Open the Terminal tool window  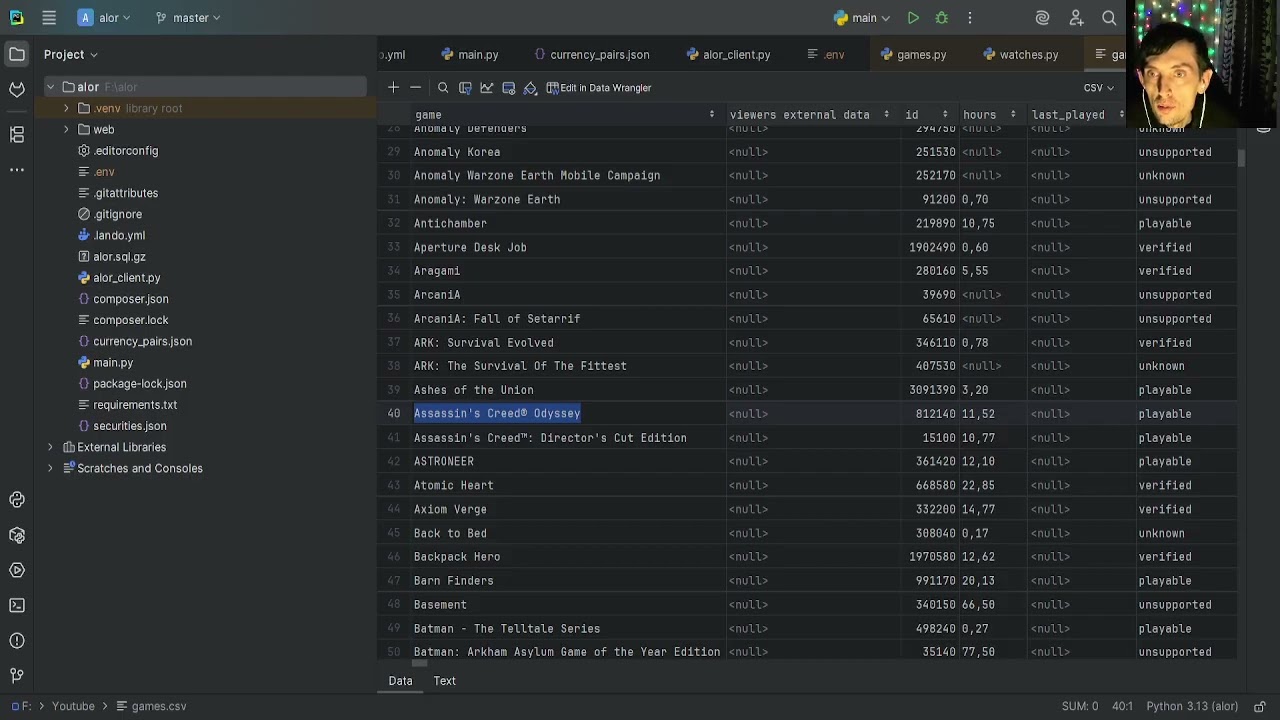coord(17,605)
